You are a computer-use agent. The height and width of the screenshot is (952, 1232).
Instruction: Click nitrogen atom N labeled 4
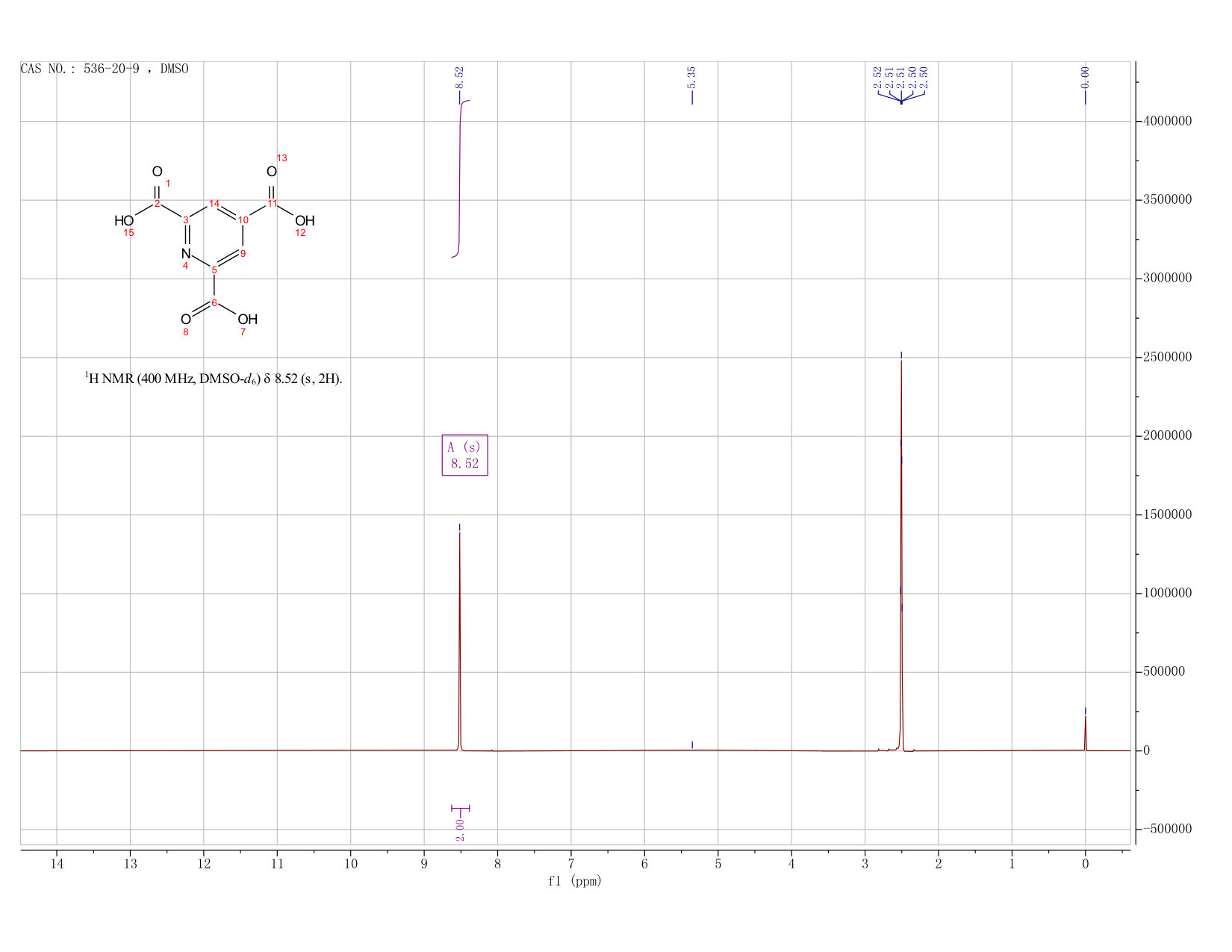point(186,254)
